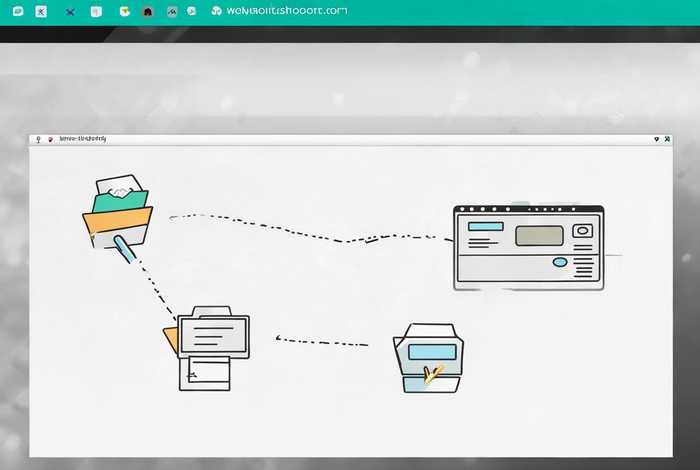Image resolution: width=700 pixels, height=470 pixels.
Task: Select the folder with checkmark illustration
Action: [428, 357]
